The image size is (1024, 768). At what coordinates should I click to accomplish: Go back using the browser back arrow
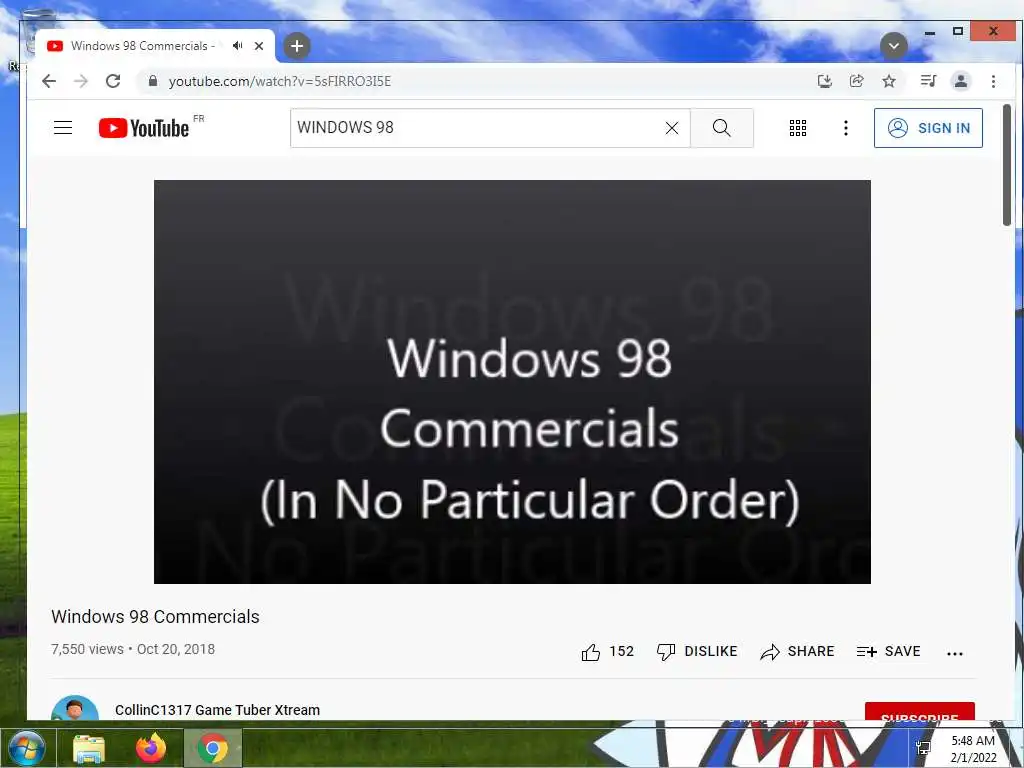click(x=49, y=81)
